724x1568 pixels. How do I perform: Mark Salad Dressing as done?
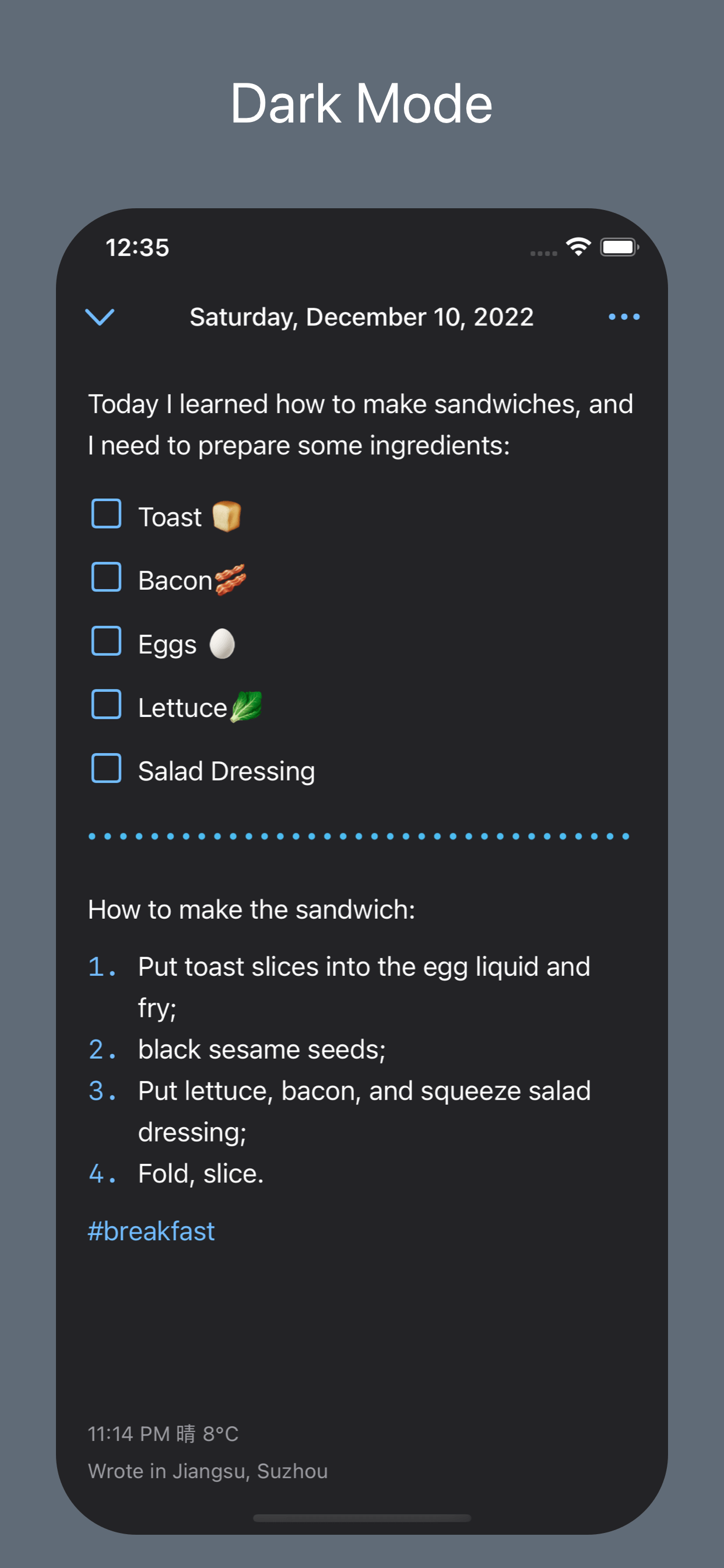[x=107, y=768]
